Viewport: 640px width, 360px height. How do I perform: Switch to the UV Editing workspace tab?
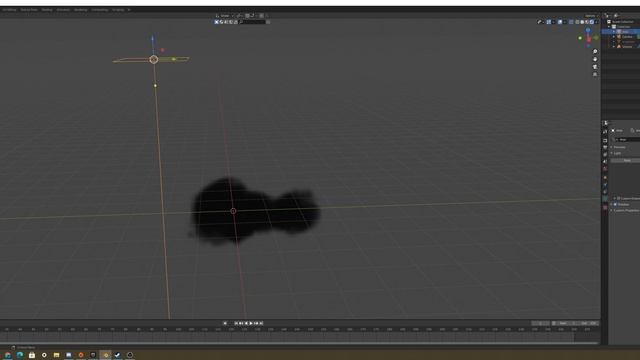pos(9,9)
